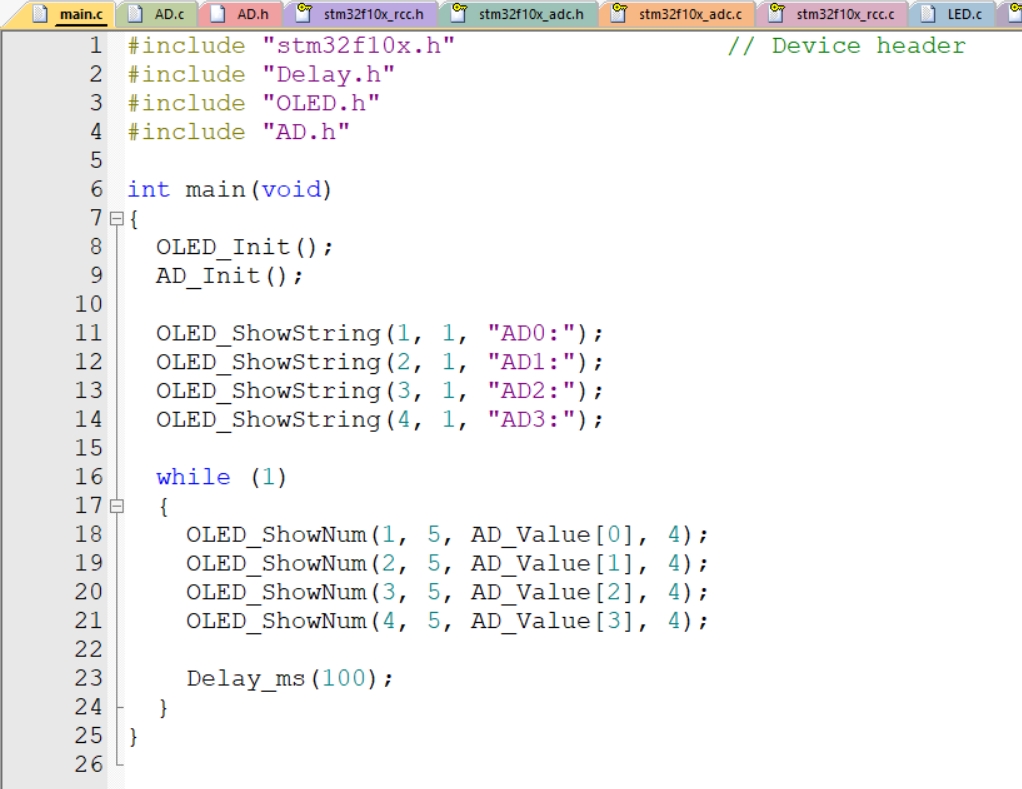1022x789 pixels.
Task: Click the "stm32f10x.h" include string
Action: (358, 46)
